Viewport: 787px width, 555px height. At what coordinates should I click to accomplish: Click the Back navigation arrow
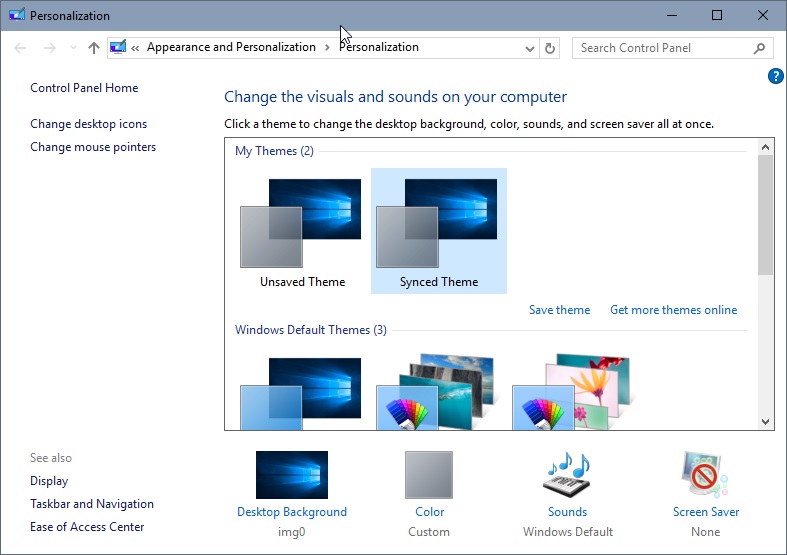20,48
